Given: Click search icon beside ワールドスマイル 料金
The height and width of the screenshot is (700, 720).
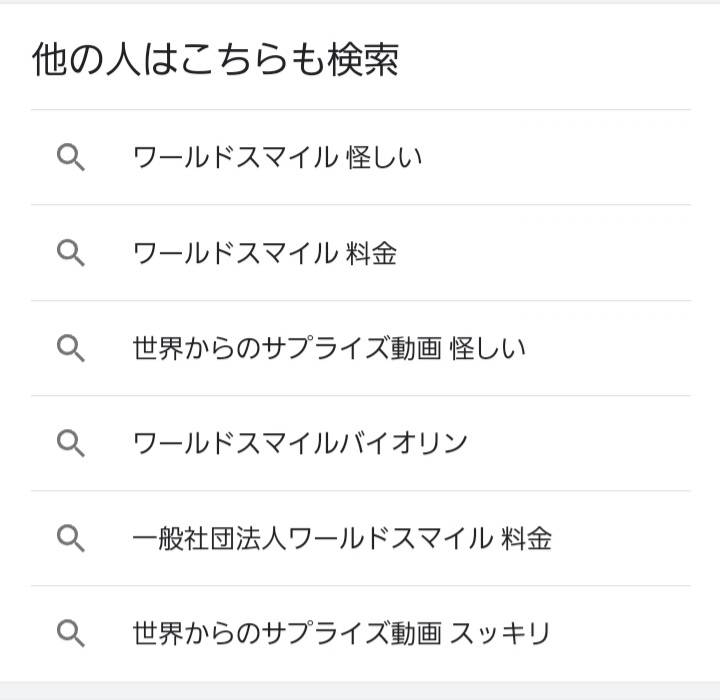Looking at the screenshot, I should [70, 253].
